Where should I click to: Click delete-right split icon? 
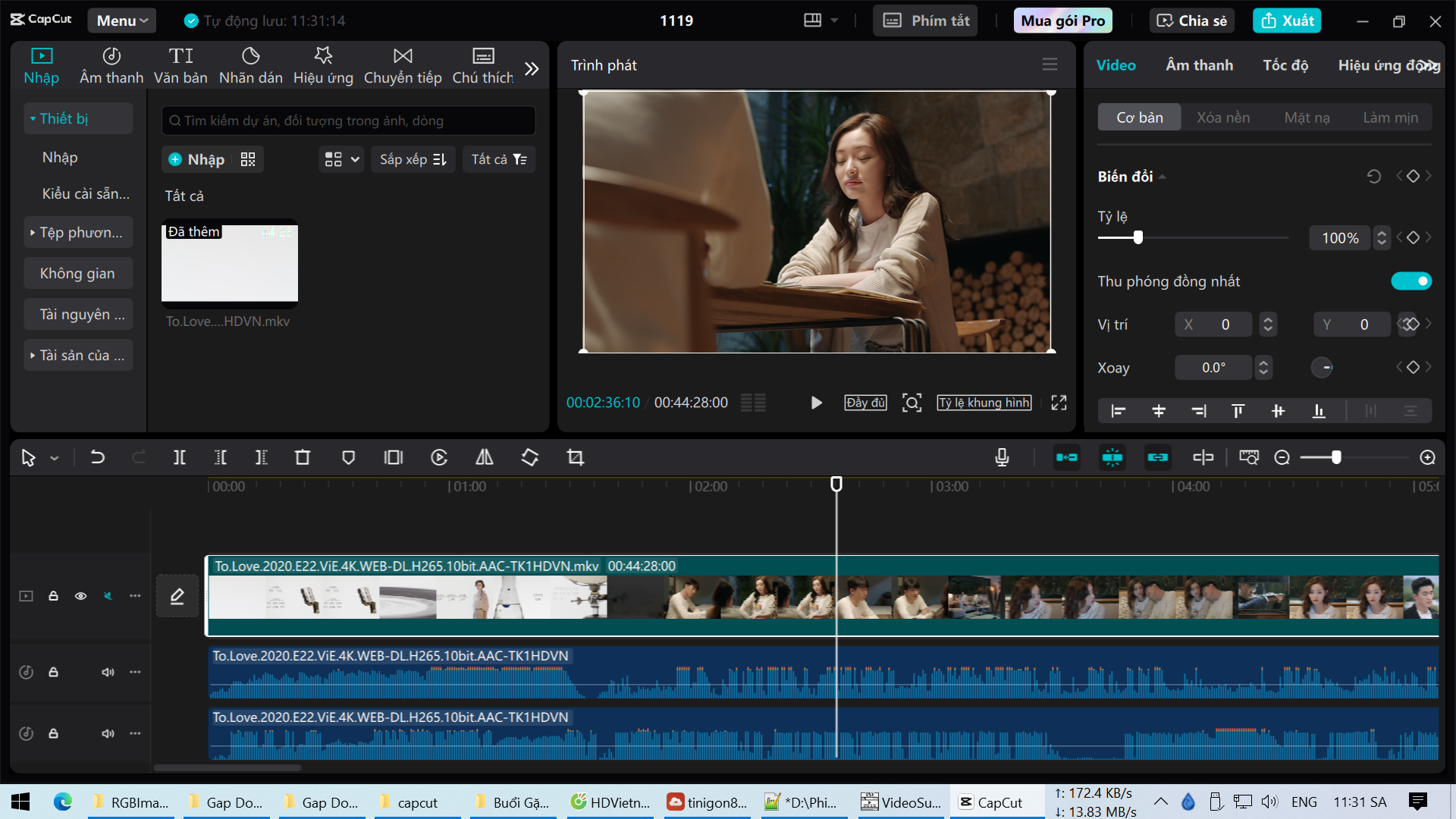[x=261, y=457]
